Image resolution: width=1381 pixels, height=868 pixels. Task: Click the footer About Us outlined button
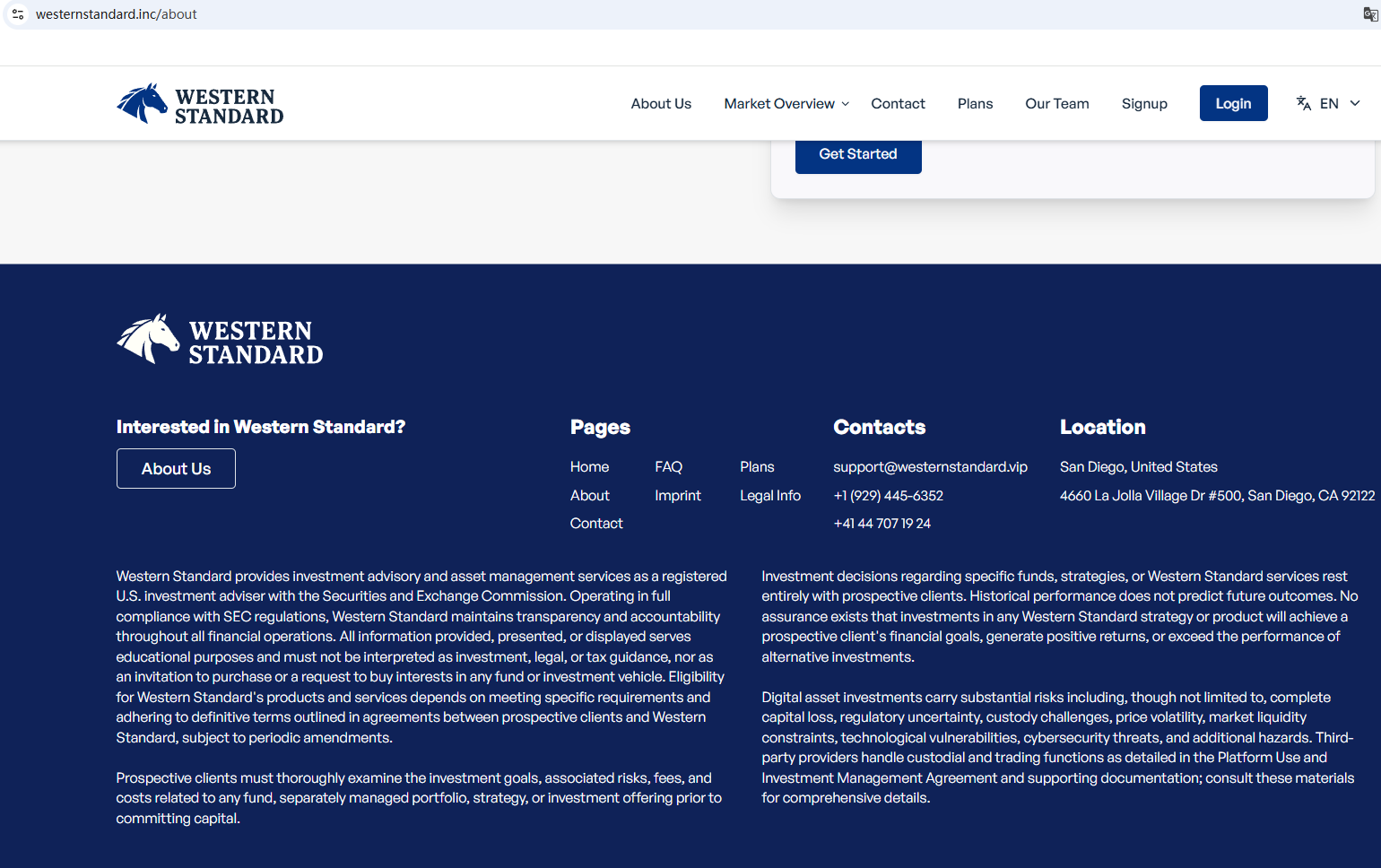click(x=176, y=469)
